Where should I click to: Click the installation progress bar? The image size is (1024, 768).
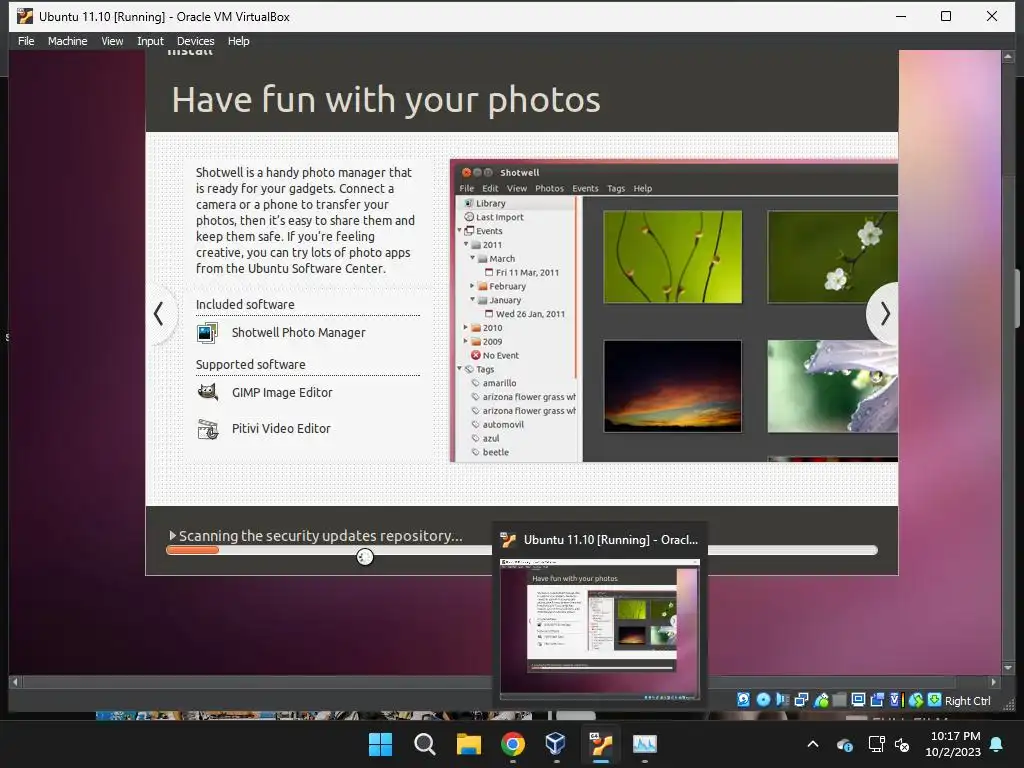522,551
